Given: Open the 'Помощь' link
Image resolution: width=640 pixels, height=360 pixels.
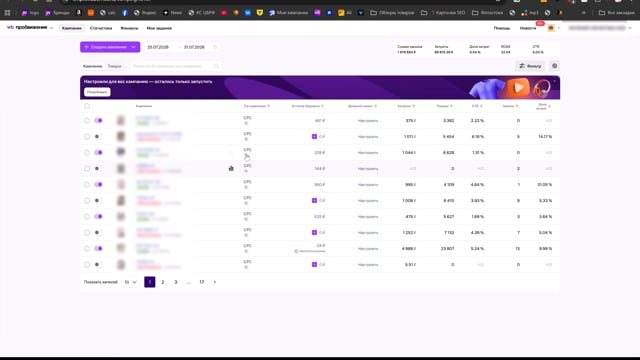Looking at the screenshot, I should coord(502,28).
